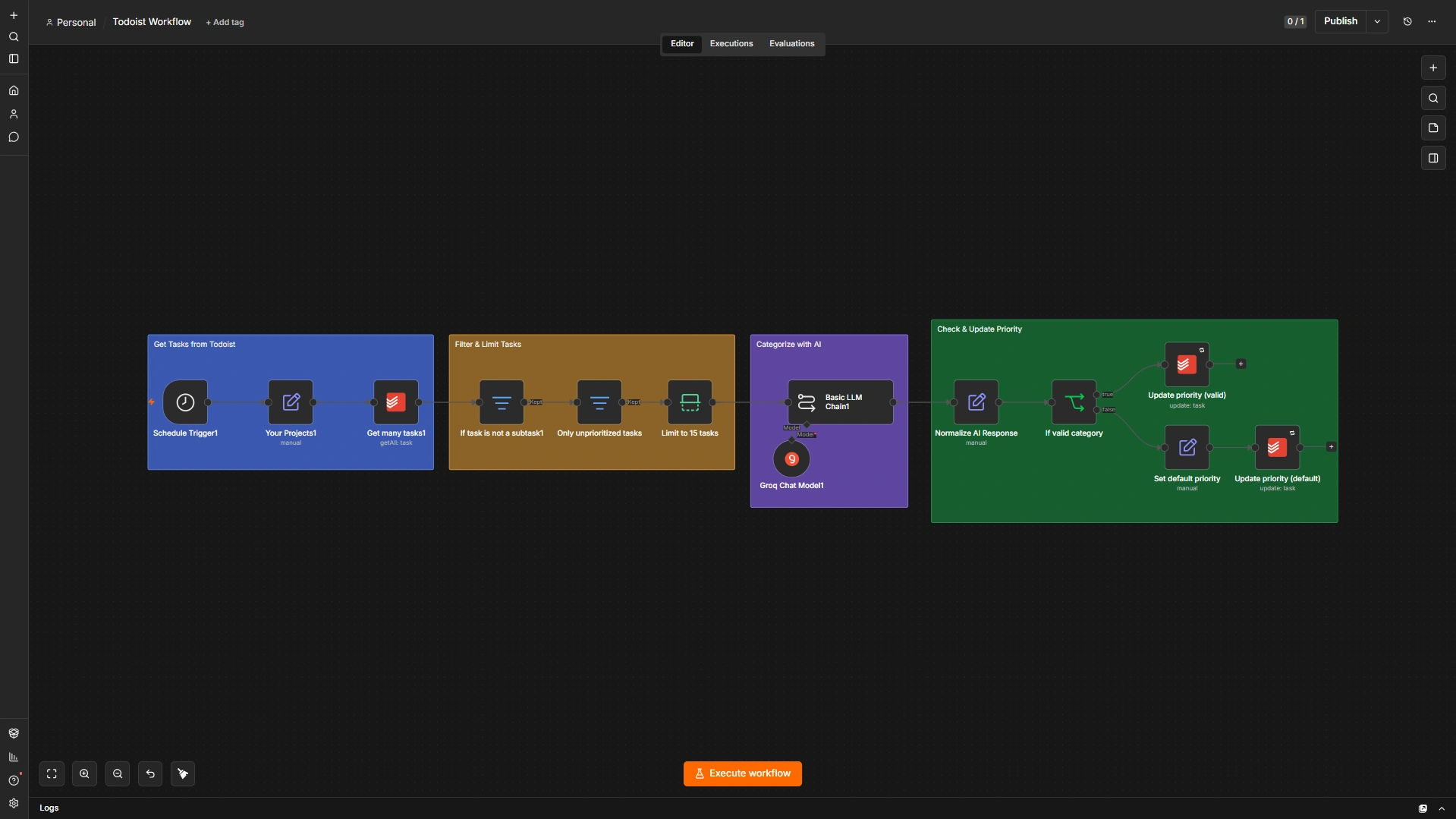The image size is (1456, 819).
Task: Toggle the right side panel on canvas
Action: point(1433,158)
